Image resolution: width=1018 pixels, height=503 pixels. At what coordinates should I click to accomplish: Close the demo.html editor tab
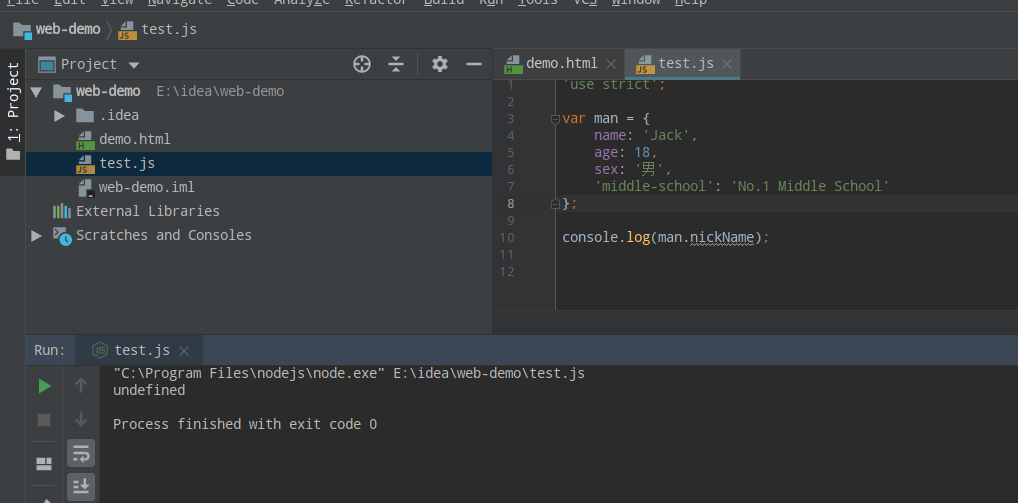pos(610,64)
